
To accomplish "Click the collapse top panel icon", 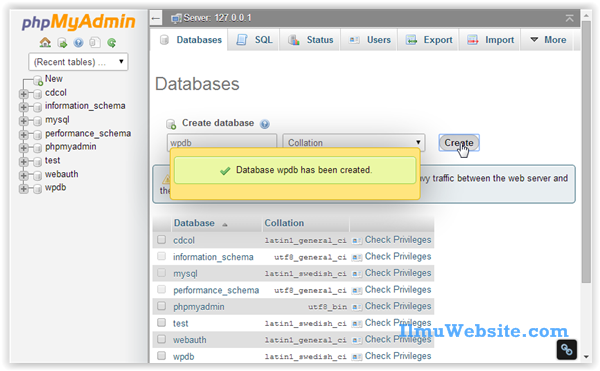I will (569, 18).
